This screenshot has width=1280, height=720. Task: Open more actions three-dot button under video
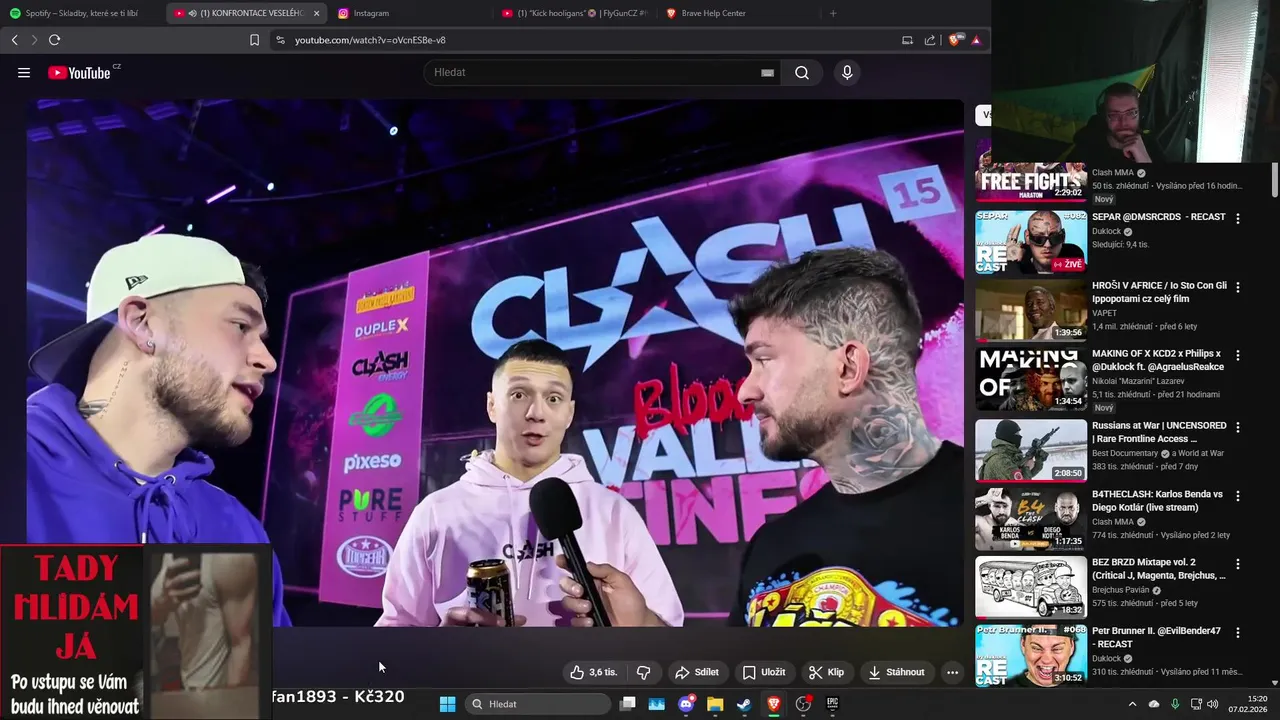952,672
